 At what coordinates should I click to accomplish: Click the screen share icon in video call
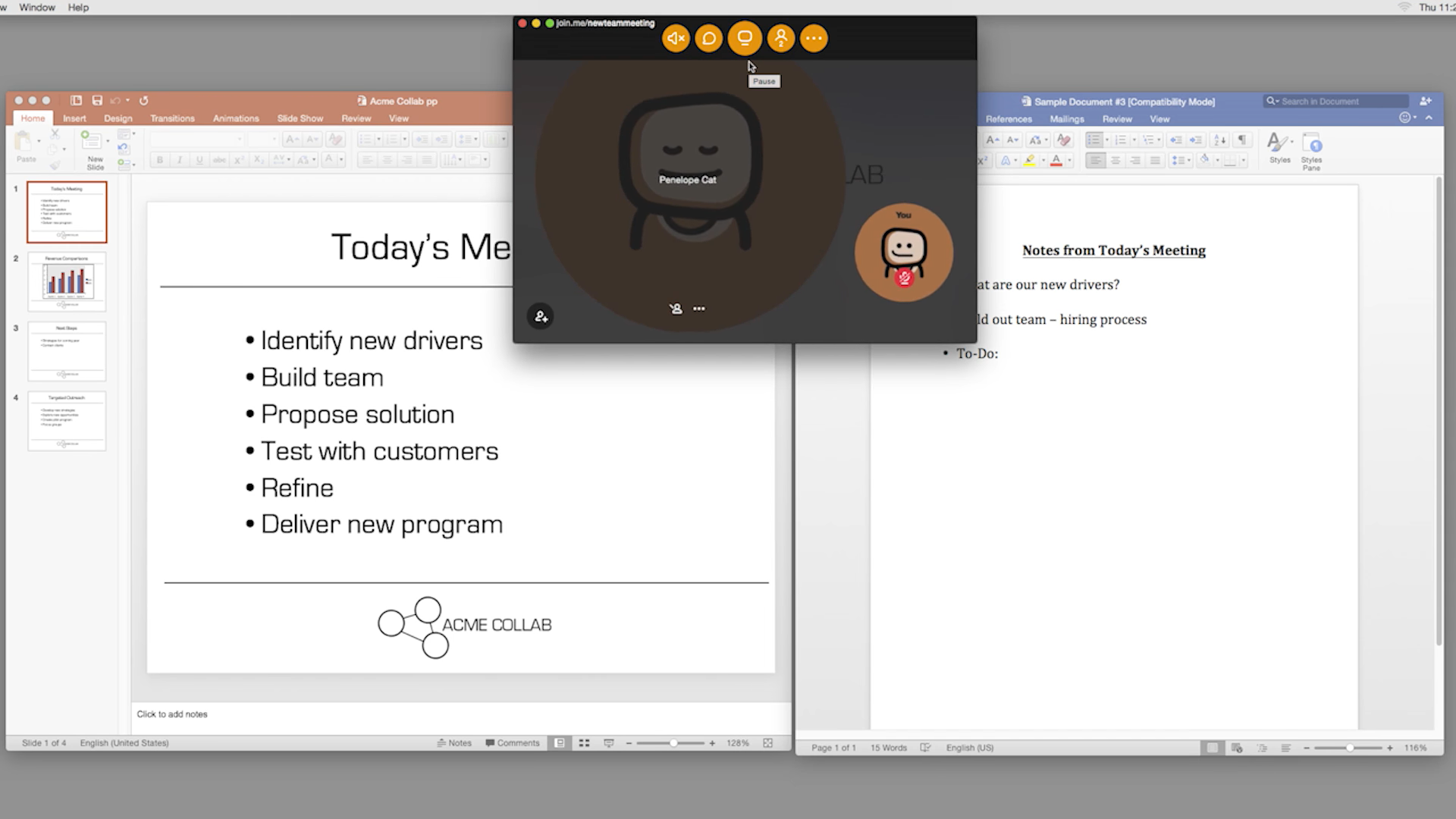745,38
